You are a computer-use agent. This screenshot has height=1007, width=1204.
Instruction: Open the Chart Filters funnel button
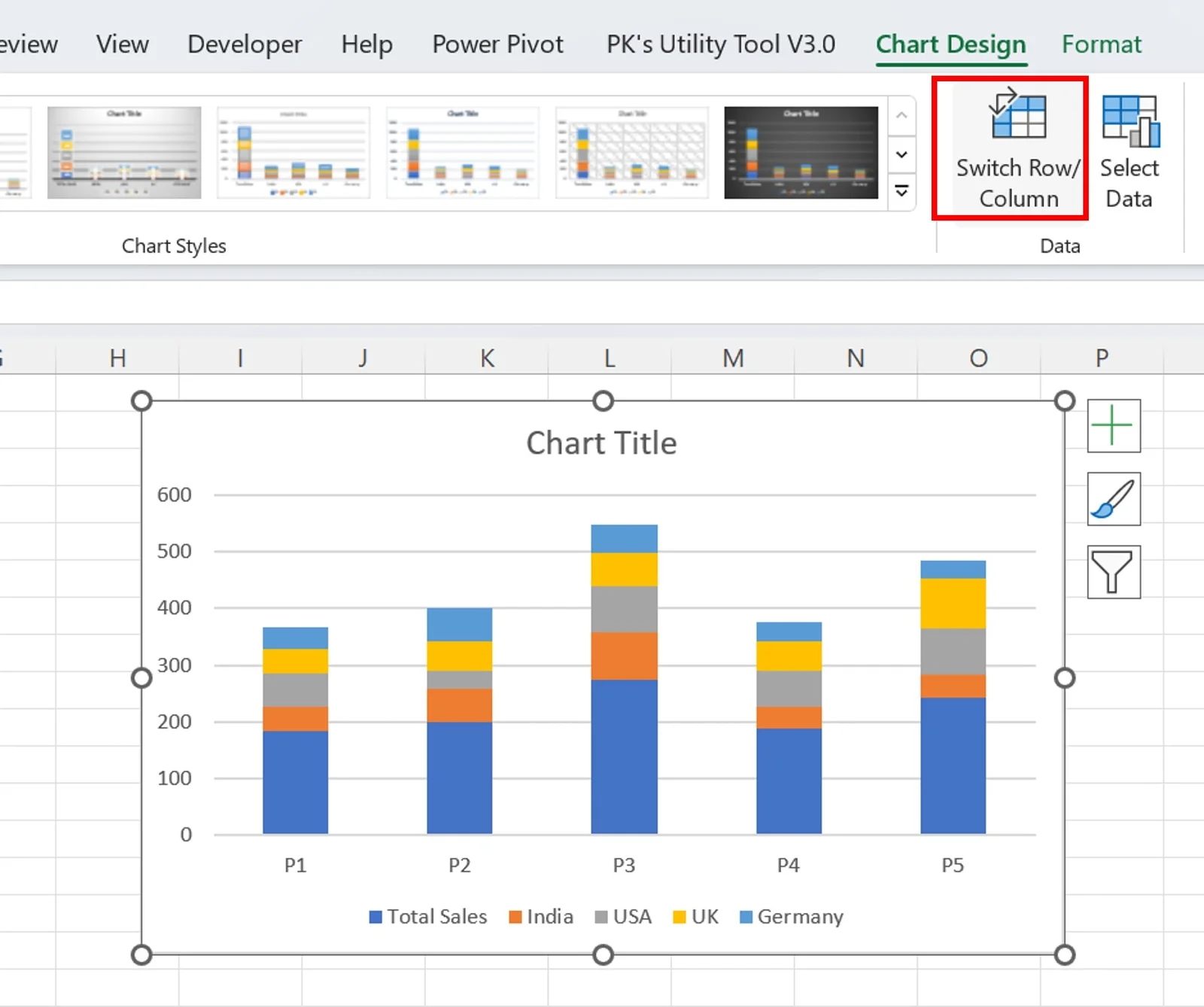(x=1113, y=572)
